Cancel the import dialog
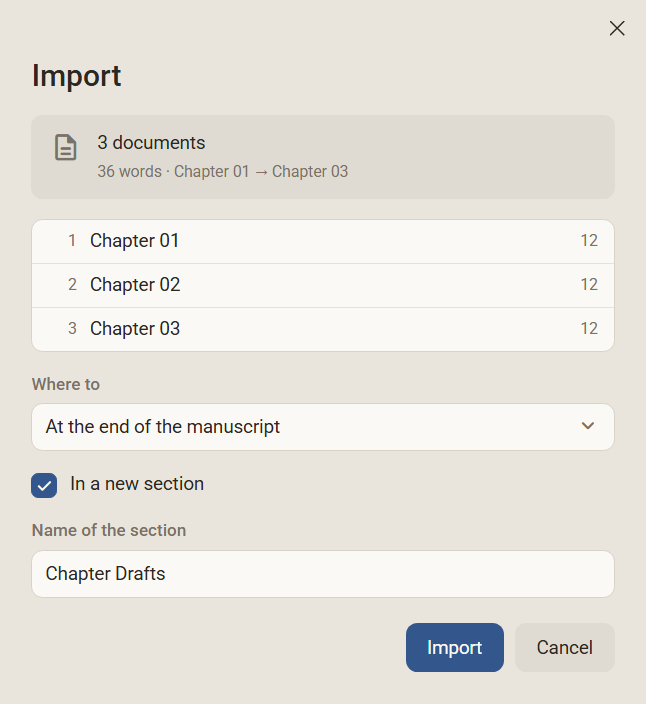The height and width of the screenshot is (704, 646). click(564, 647)
